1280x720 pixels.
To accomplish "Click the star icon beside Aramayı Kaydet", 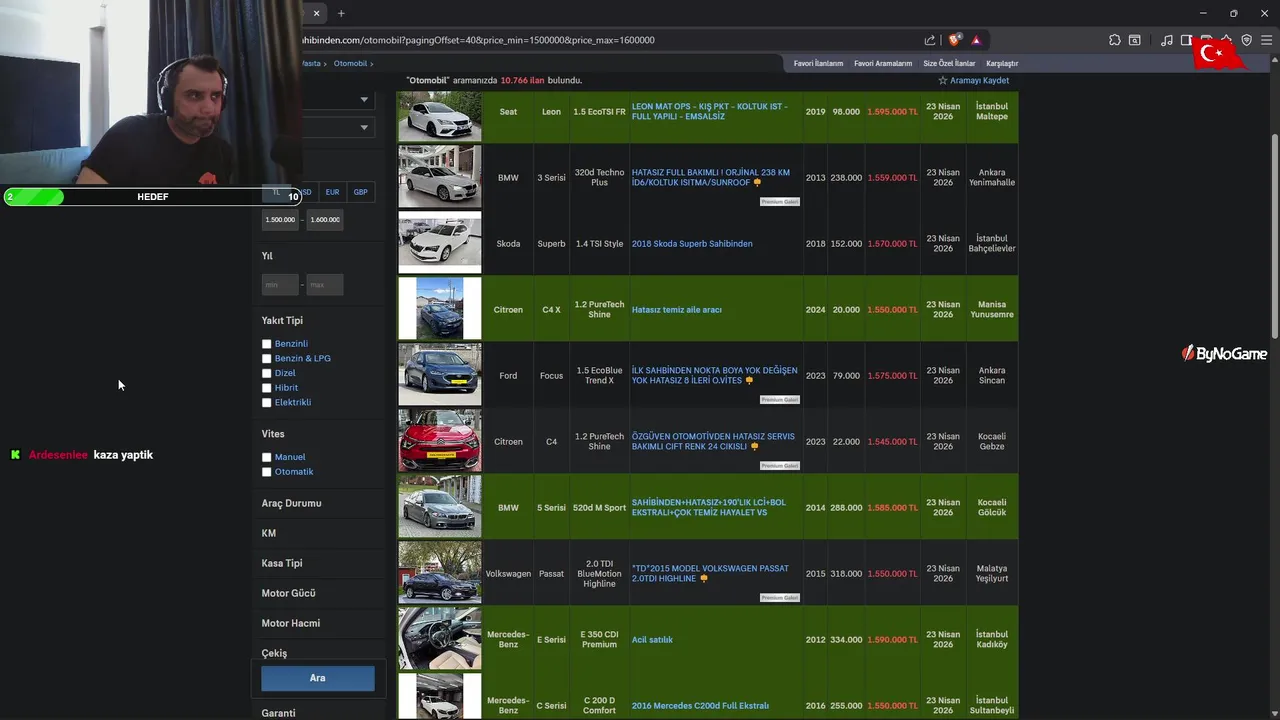I will click(x=942, y=80).
